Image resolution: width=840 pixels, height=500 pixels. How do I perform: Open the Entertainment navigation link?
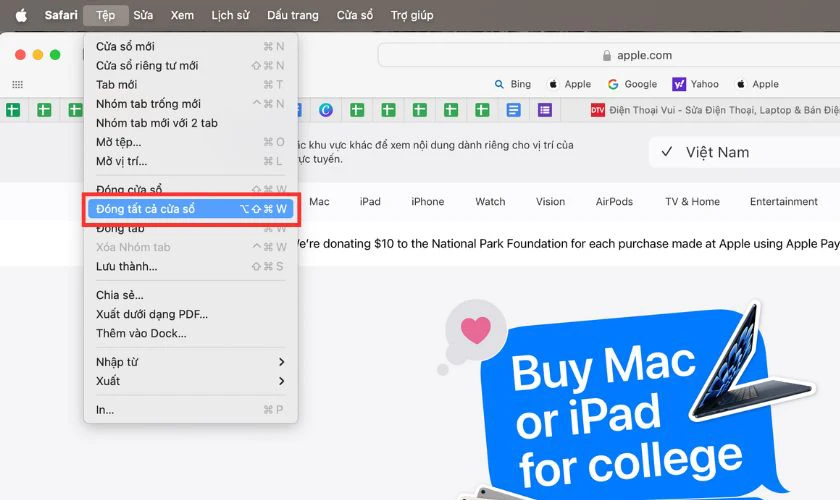coord(784,202)
